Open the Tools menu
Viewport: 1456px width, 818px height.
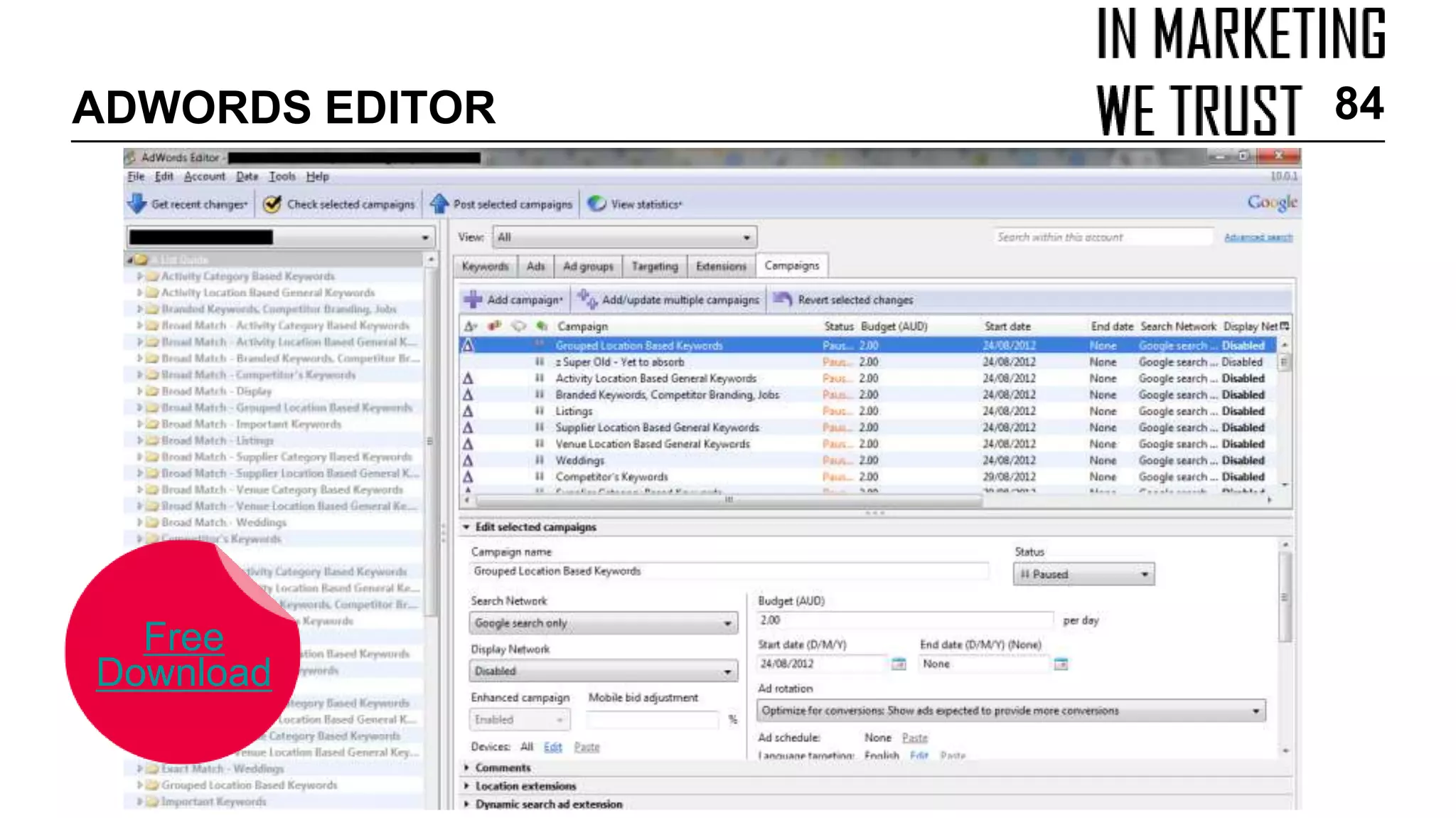click(282, 176)
